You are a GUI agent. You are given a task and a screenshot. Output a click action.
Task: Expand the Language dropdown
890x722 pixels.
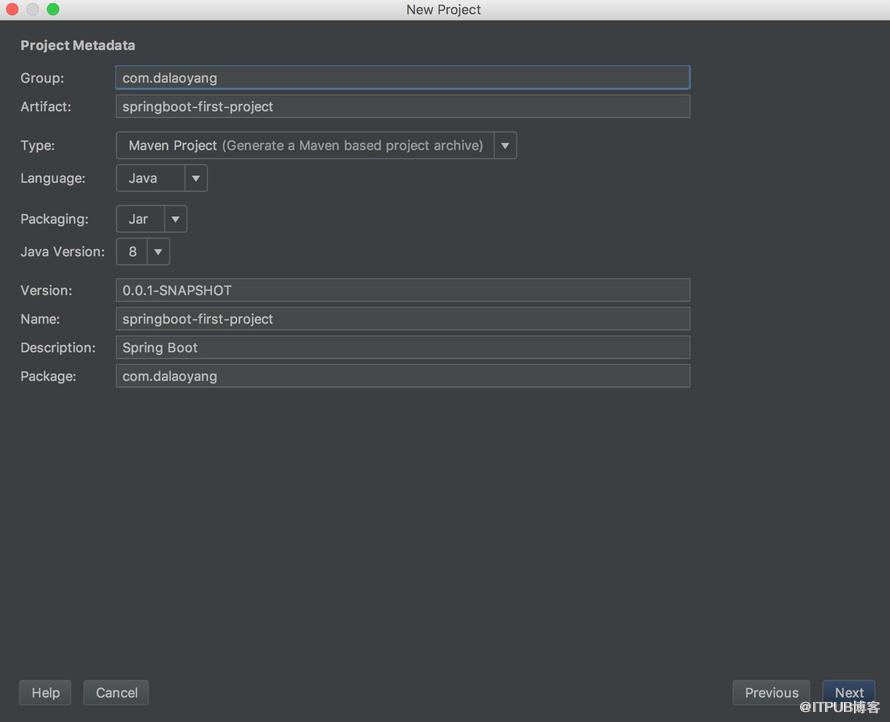[196, 178]
